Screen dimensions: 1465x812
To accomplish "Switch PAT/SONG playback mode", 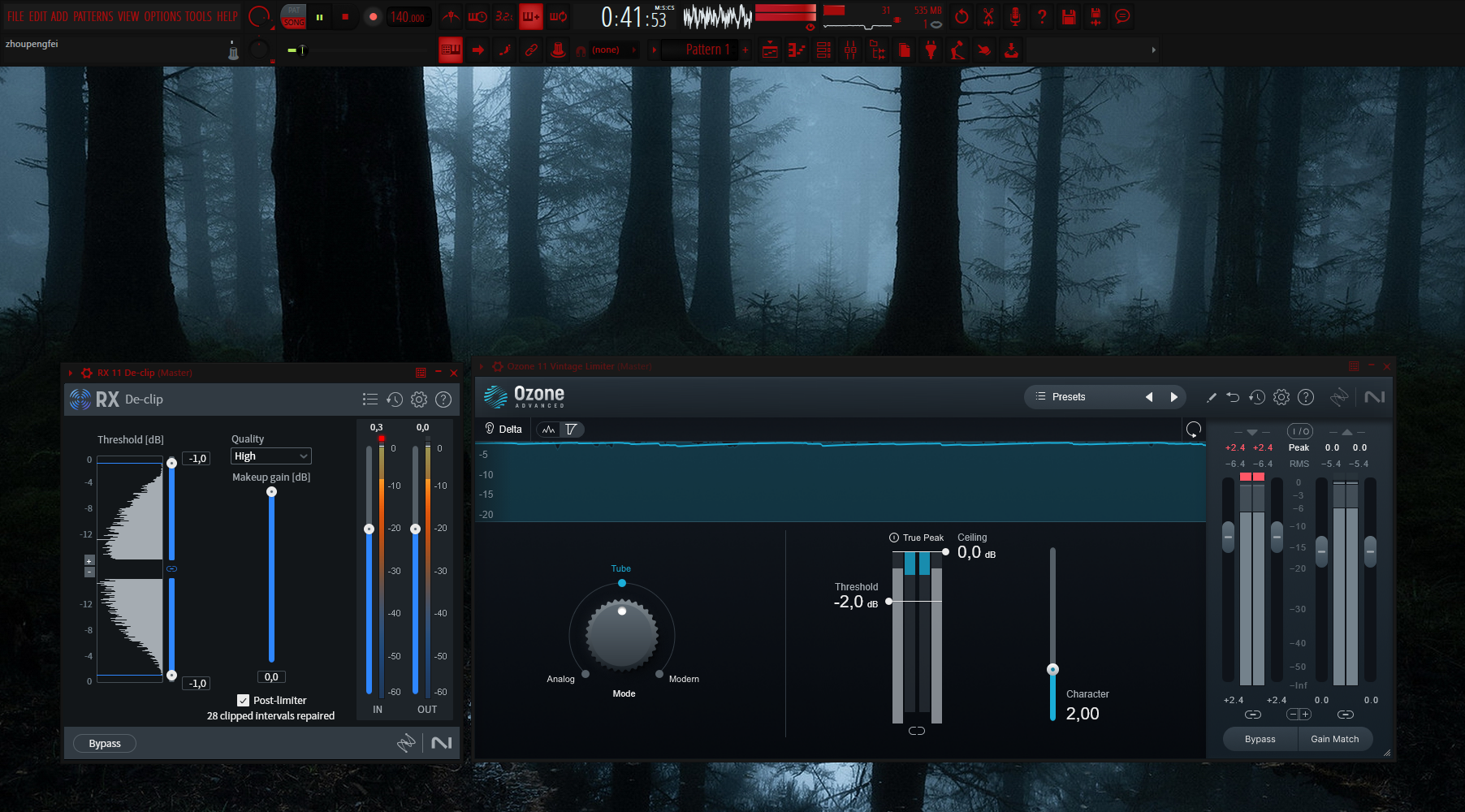I will click(293, 16).
